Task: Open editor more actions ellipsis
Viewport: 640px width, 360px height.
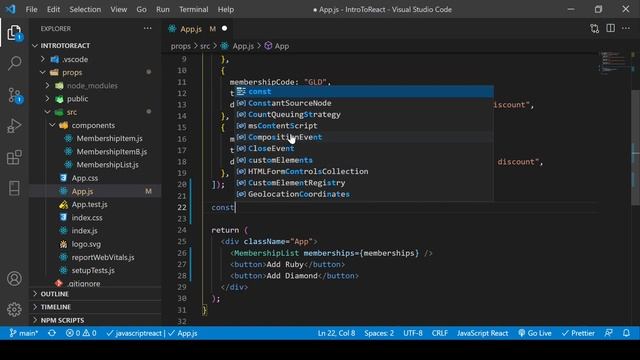Action: [x=626, y=28]
